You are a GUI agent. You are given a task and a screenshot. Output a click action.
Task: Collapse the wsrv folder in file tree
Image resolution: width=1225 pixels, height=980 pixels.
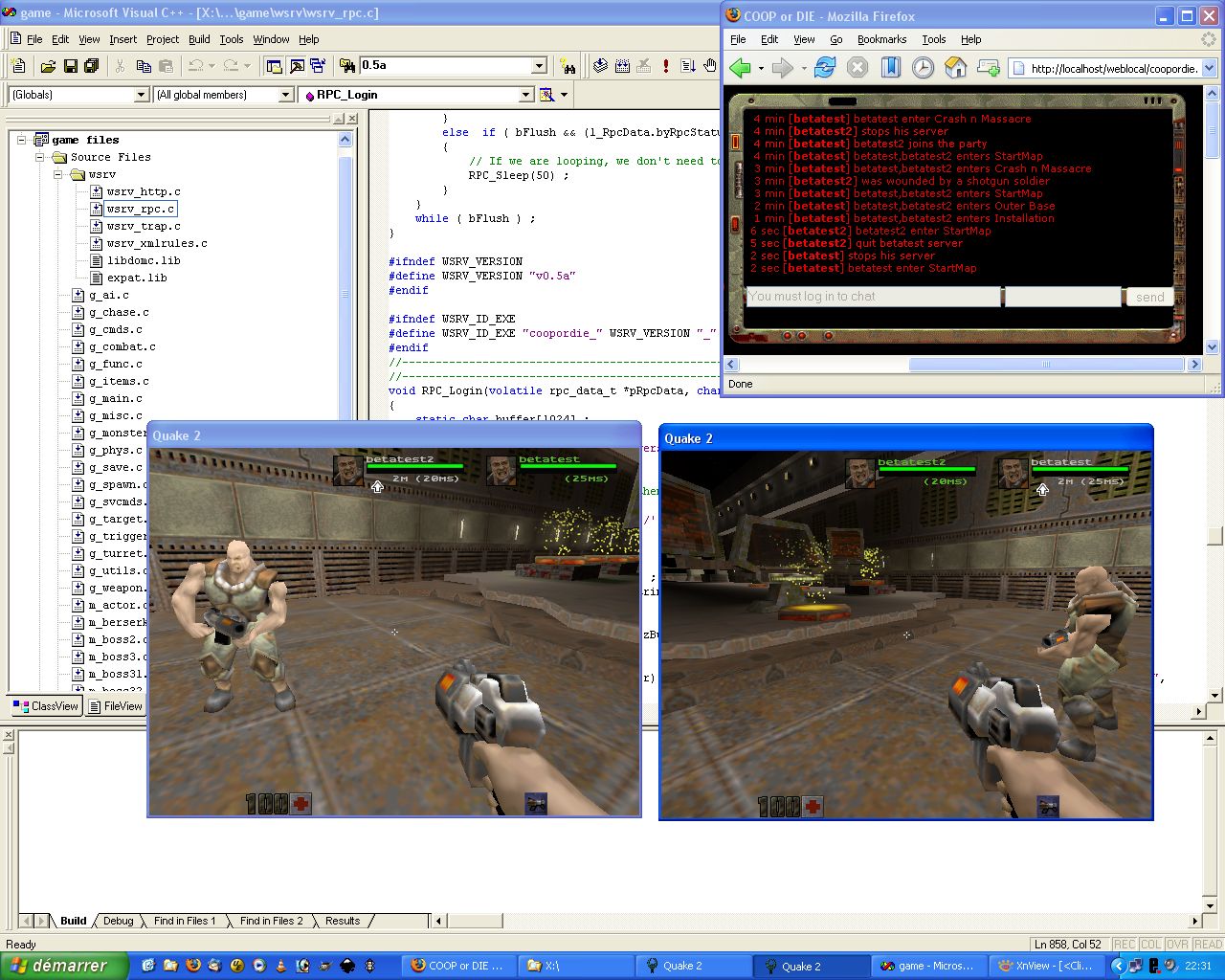pos(57,174)
